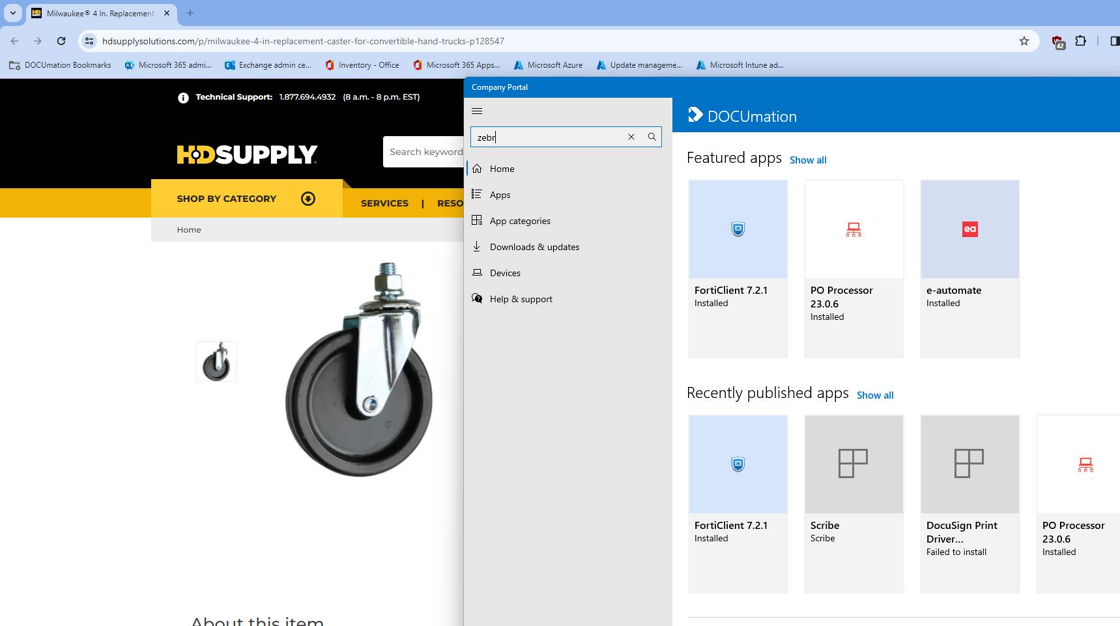This screenshot has height=626, width=1120.
Task: Click the Company Portal search magnifier
Action: click(x=651, y=137)
